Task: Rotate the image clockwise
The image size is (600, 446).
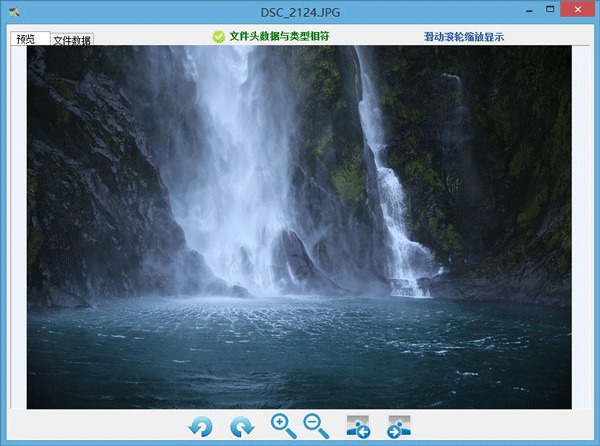Action: [x=242, y=427]
